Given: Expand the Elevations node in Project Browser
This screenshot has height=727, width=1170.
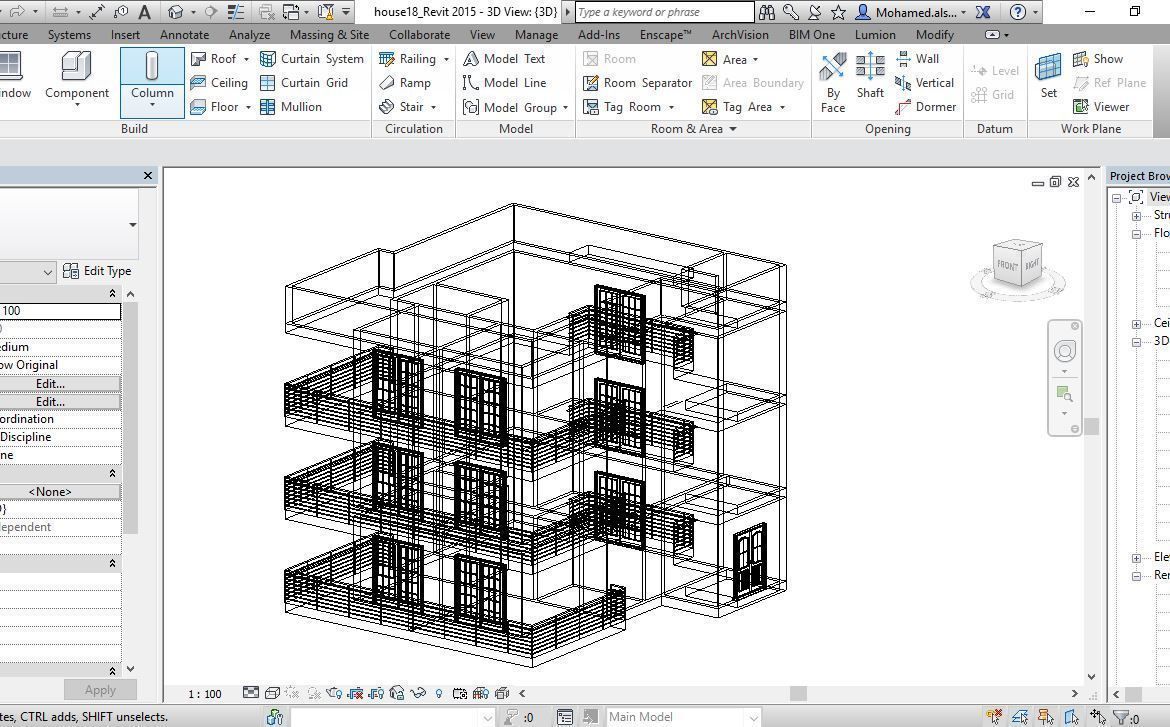Looking at the screenshot, I should [x=1136, y=558].
